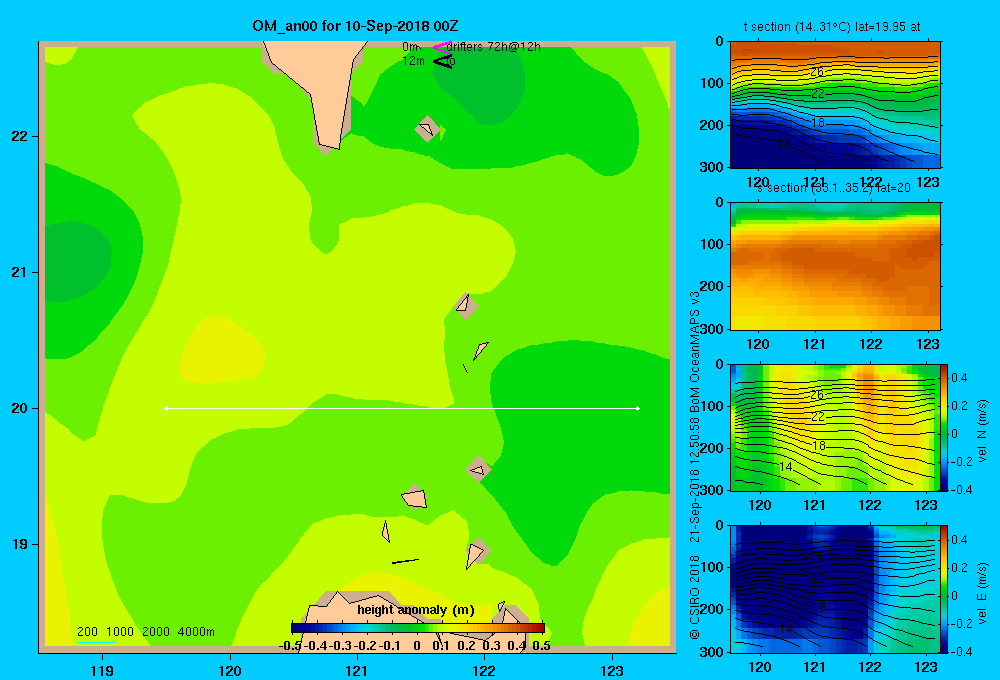The height and width of the screenshot is (680, 1000).
Task: Open the eastward velocity section panel
Action: (835, 589)
